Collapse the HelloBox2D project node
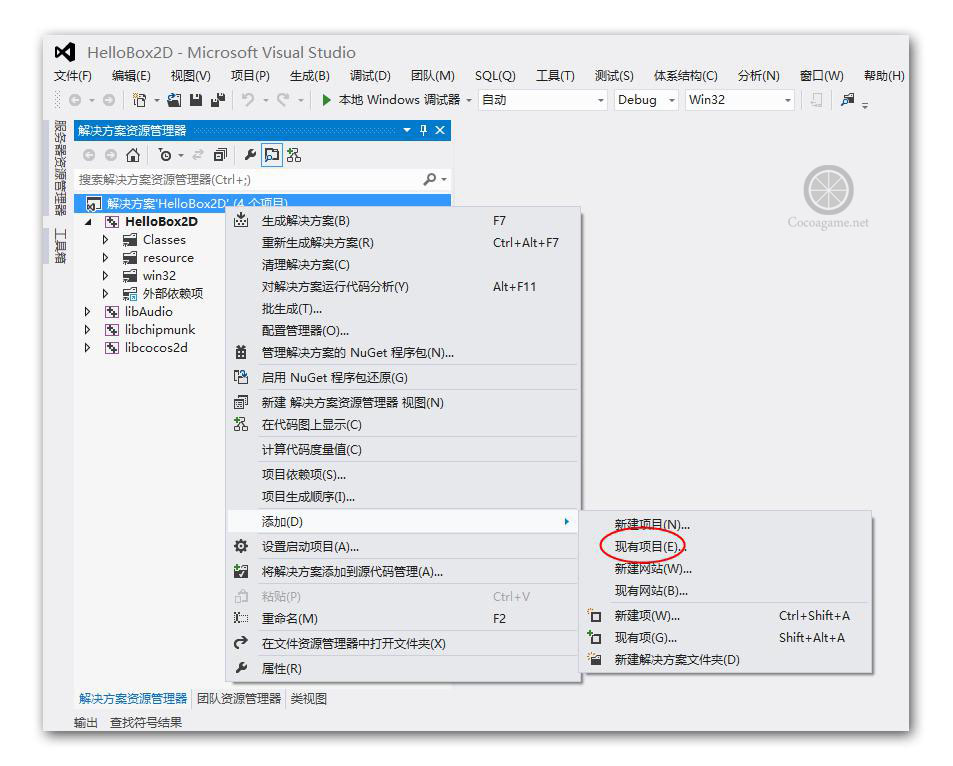953x766 pixels. click(x=88, y=222)
